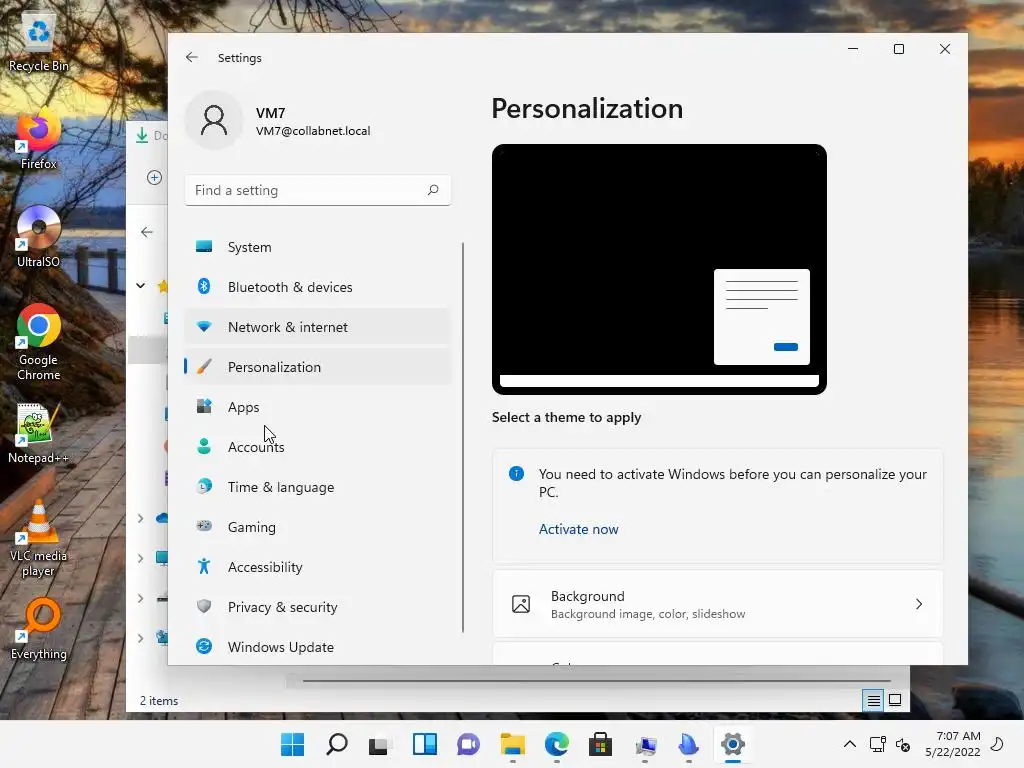Click VM7@collabnet.local account text
This screenshot has width=1024, height=768.
313,131
